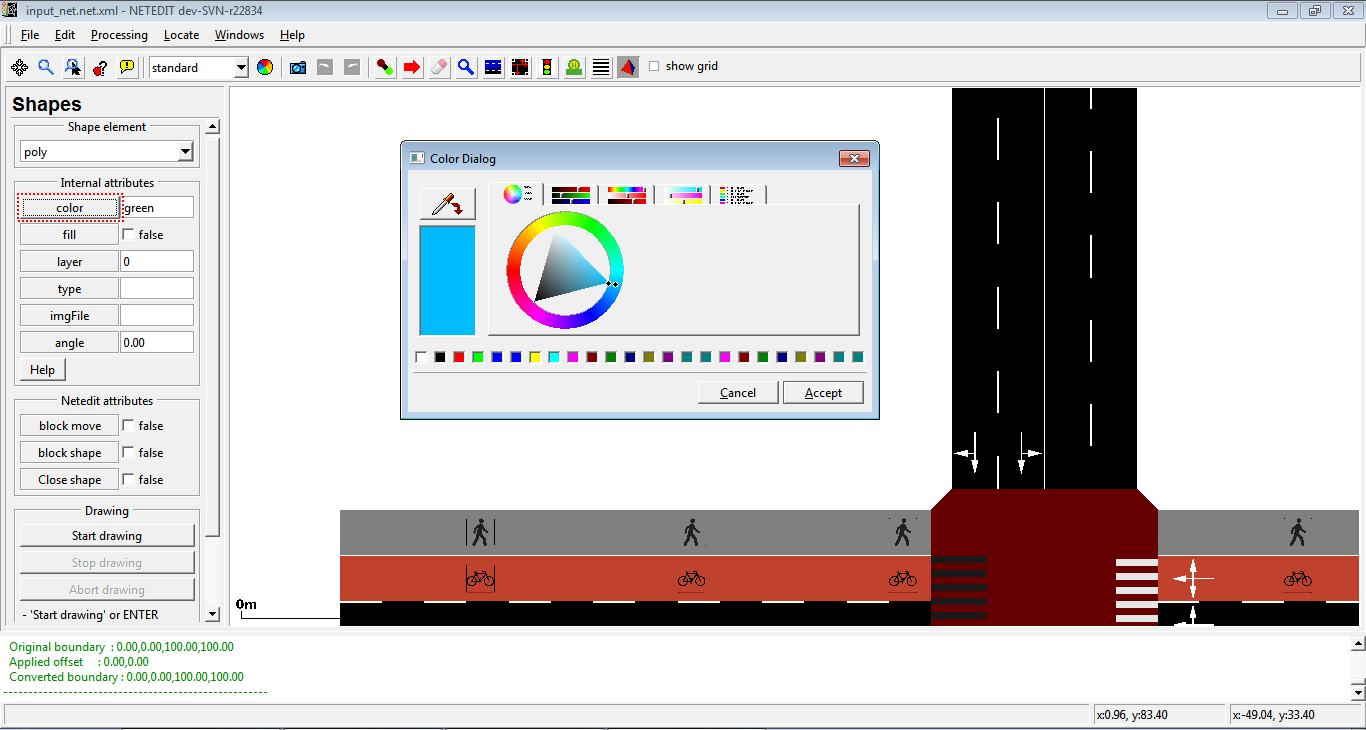Open the color scheme editor wheel icon
This screenshot has height=730, width=1366.
click(265, 68)
